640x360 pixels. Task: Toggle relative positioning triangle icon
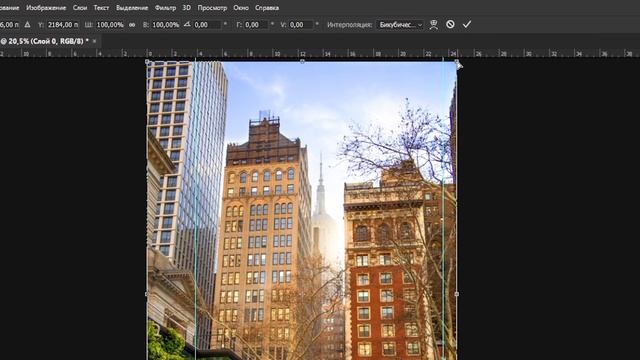[27, 24]
